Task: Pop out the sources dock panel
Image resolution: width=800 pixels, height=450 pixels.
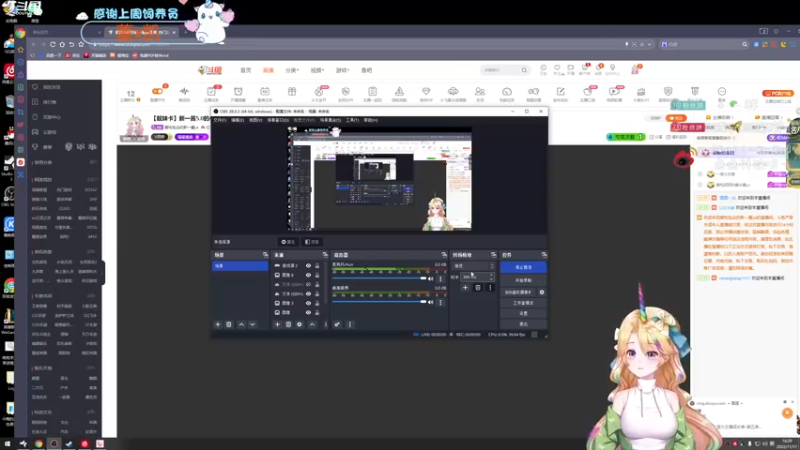Action: coord(325,255)
